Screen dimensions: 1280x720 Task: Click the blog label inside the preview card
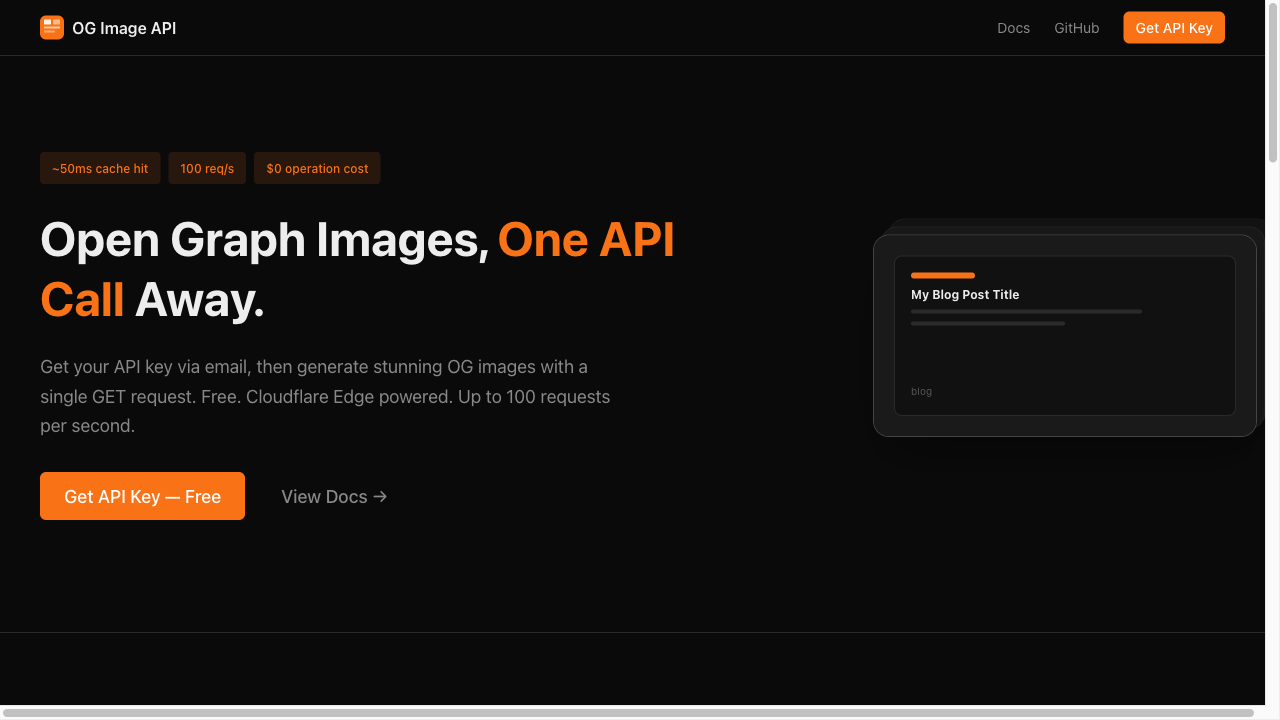pyautogui.click(x=921, y=391)
